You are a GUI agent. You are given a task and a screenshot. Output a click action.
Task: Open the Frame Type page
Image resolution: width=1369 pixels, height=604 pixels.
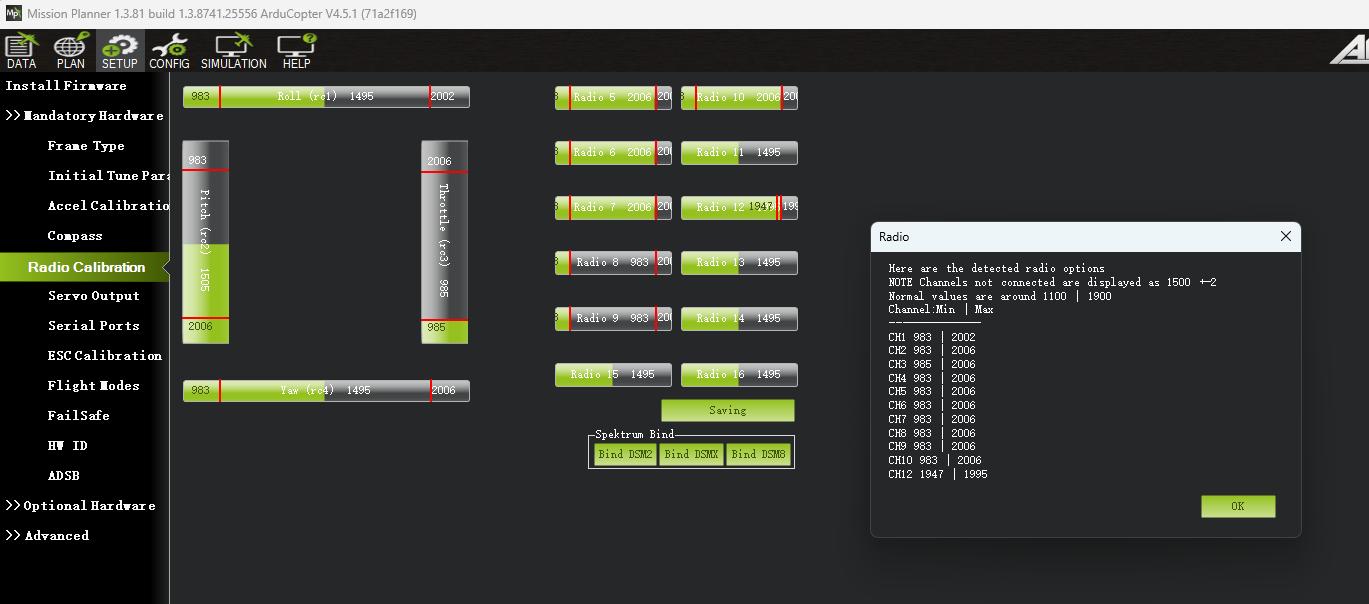(86, 146)
